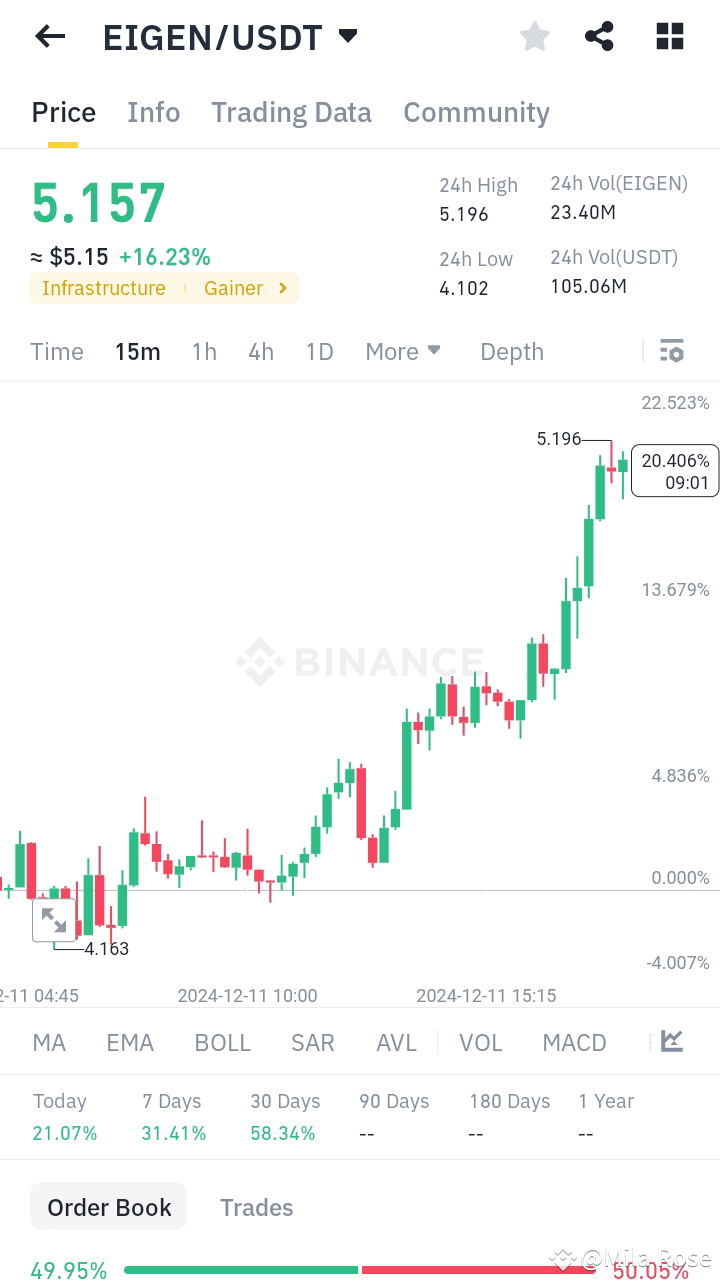Open the markets grid icon

click(x=668, y=36)
